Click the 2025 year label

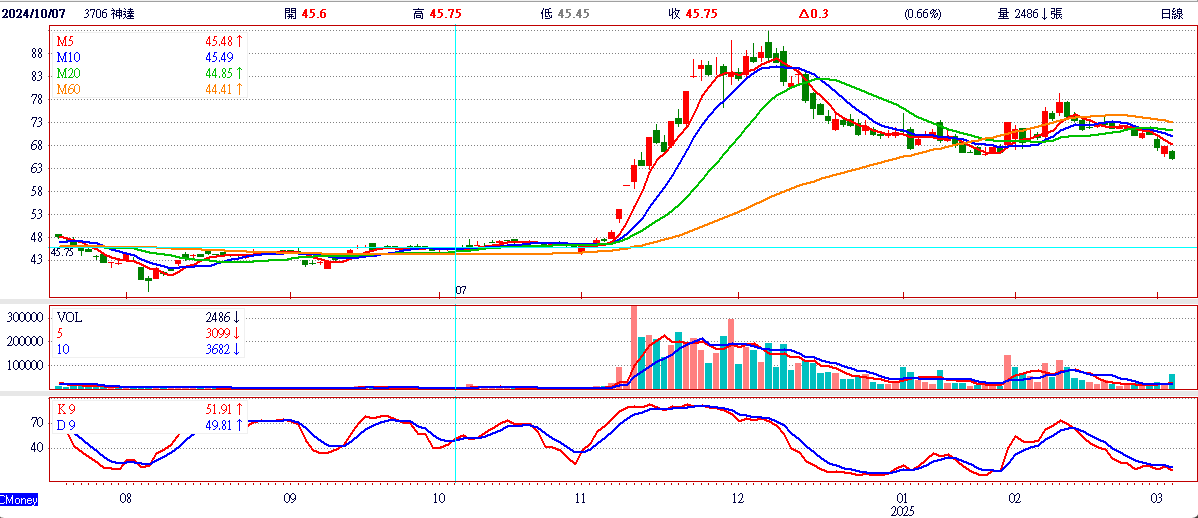click(x=903, y=510)
